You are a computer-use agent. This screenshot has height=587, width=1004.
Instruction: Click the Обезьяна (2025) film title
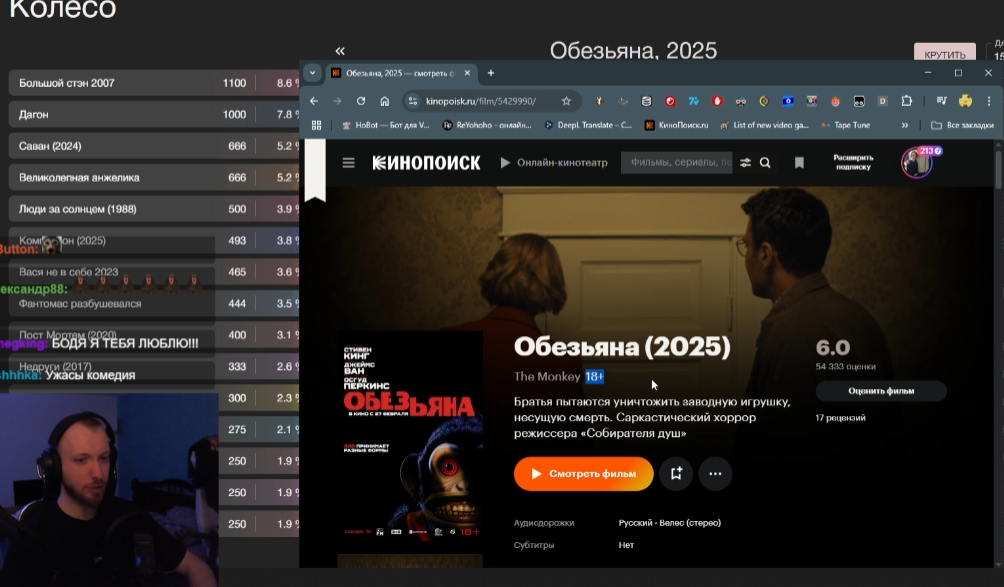[622, 346]
